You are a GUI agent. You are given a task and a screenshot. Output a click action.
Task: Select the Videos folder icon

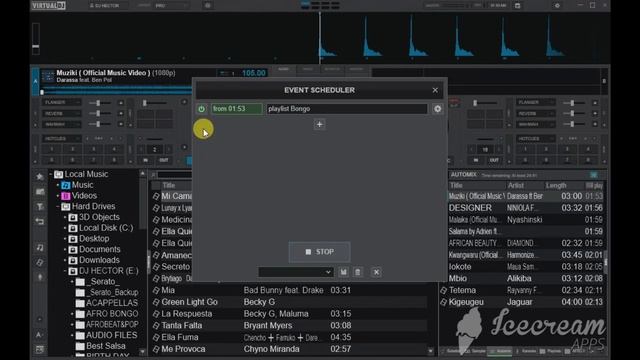pyautogui.click(x=65, y=196)
